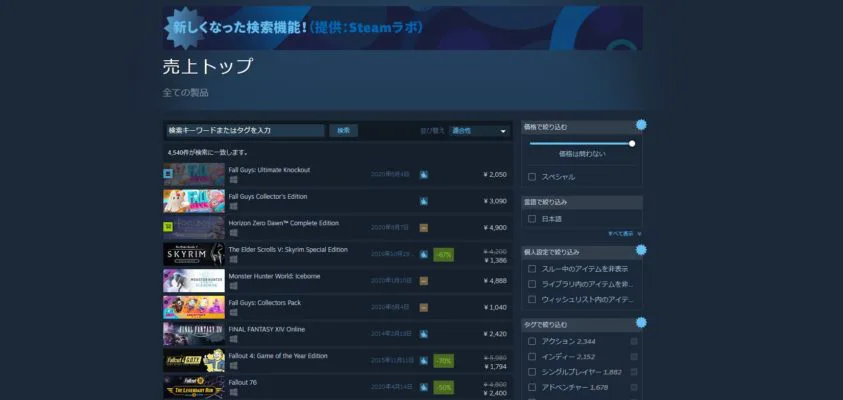The width and height of the screenshot is (843, 400).
Task: Click the -50% discount badge for Fallout 76
Action: 444,387
